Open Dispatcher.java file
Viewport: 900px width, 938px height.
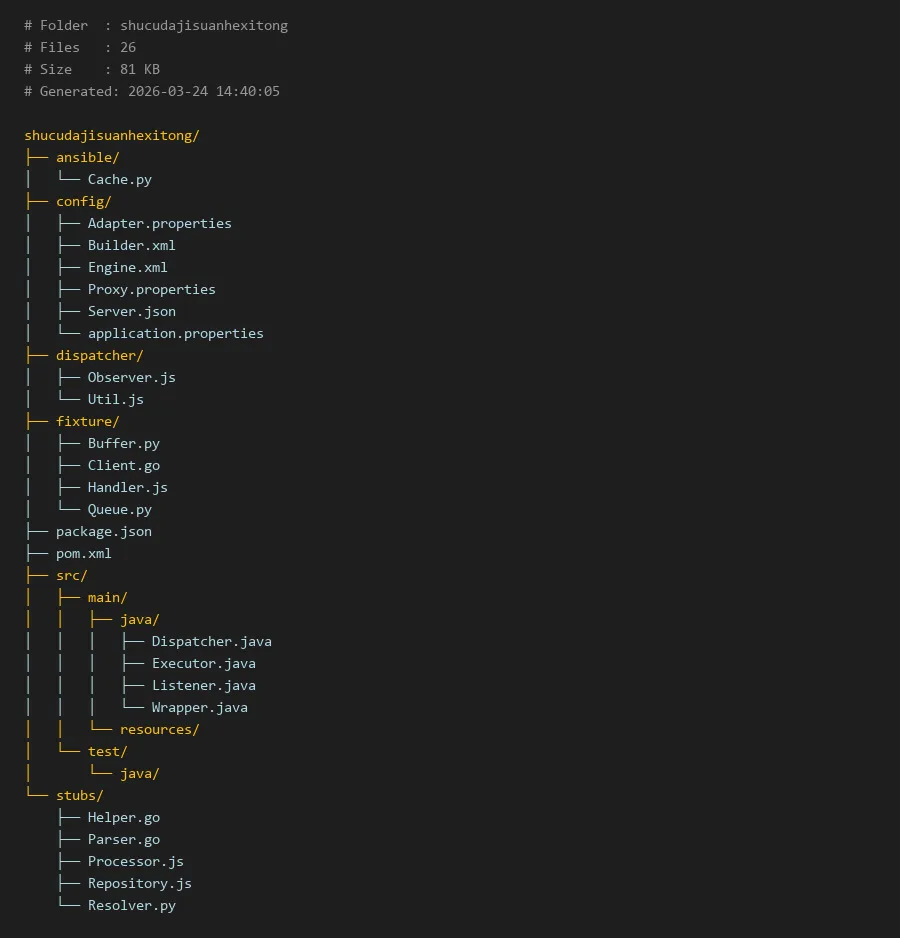pyautogui.click(x=211, y=641)
